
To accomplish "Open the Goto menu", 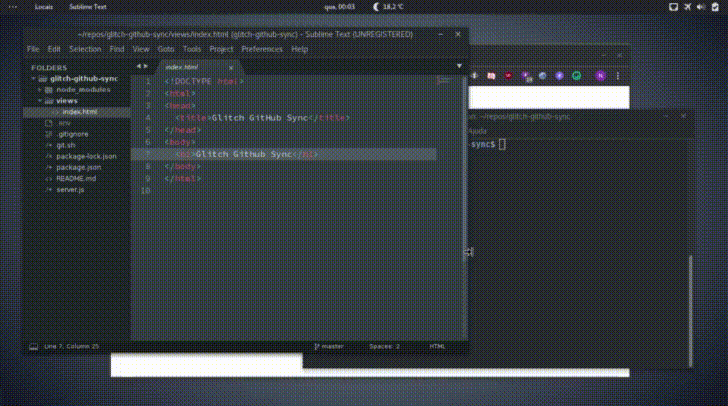I will pyautogui.click(x=165, y=49).
